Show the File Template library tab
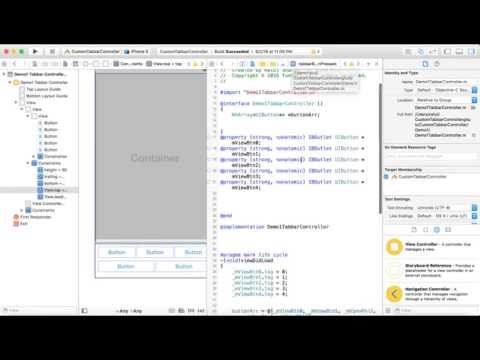 [414, 230]
